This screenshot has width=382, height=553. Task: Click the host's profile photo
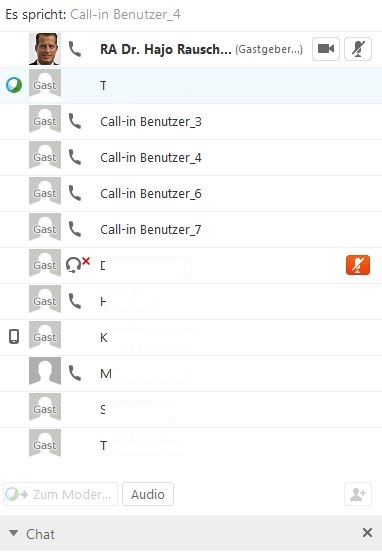click(x=45, y=49)
